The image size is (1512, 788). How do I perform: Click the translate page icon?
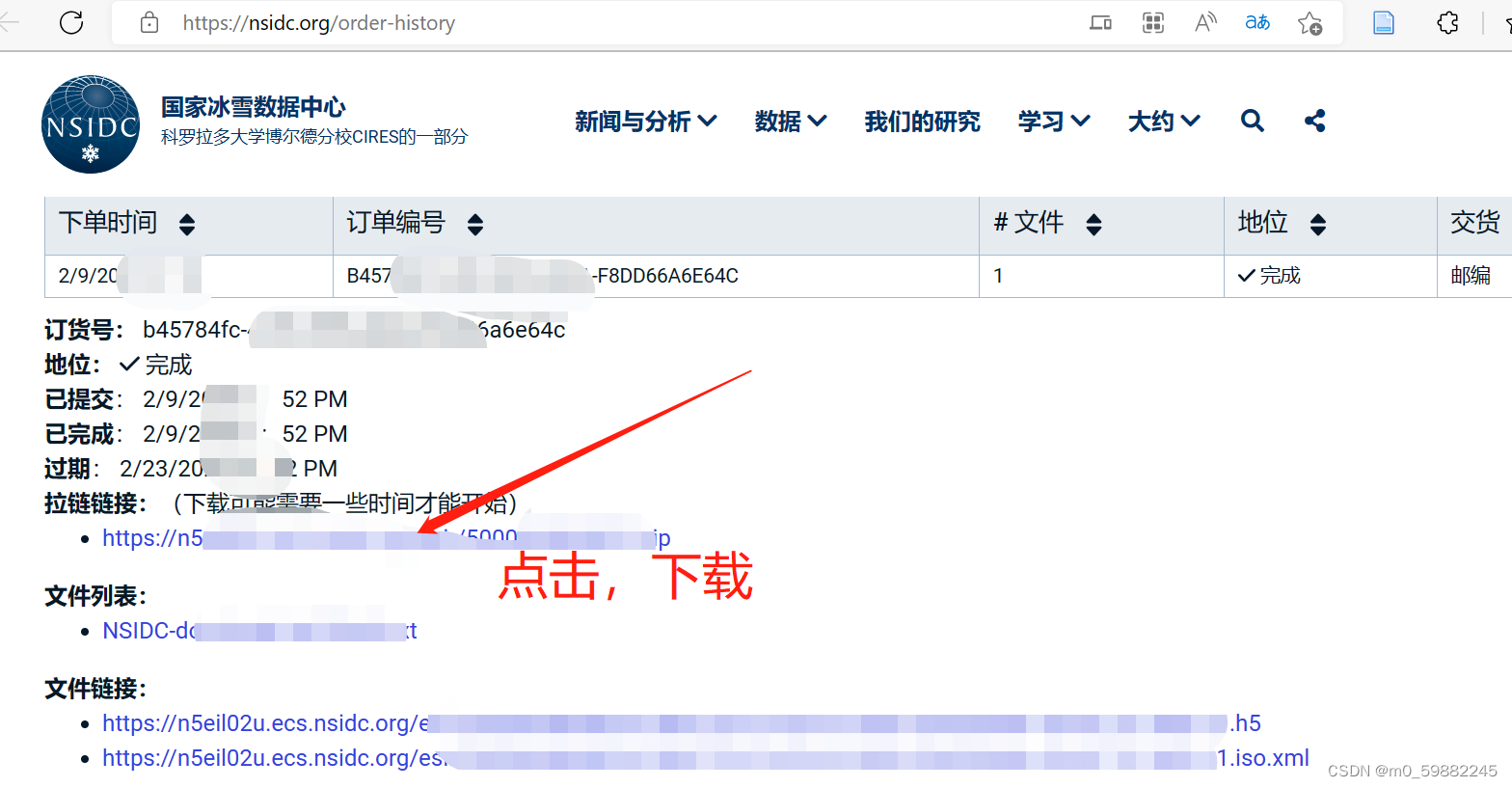(1257, 22)
